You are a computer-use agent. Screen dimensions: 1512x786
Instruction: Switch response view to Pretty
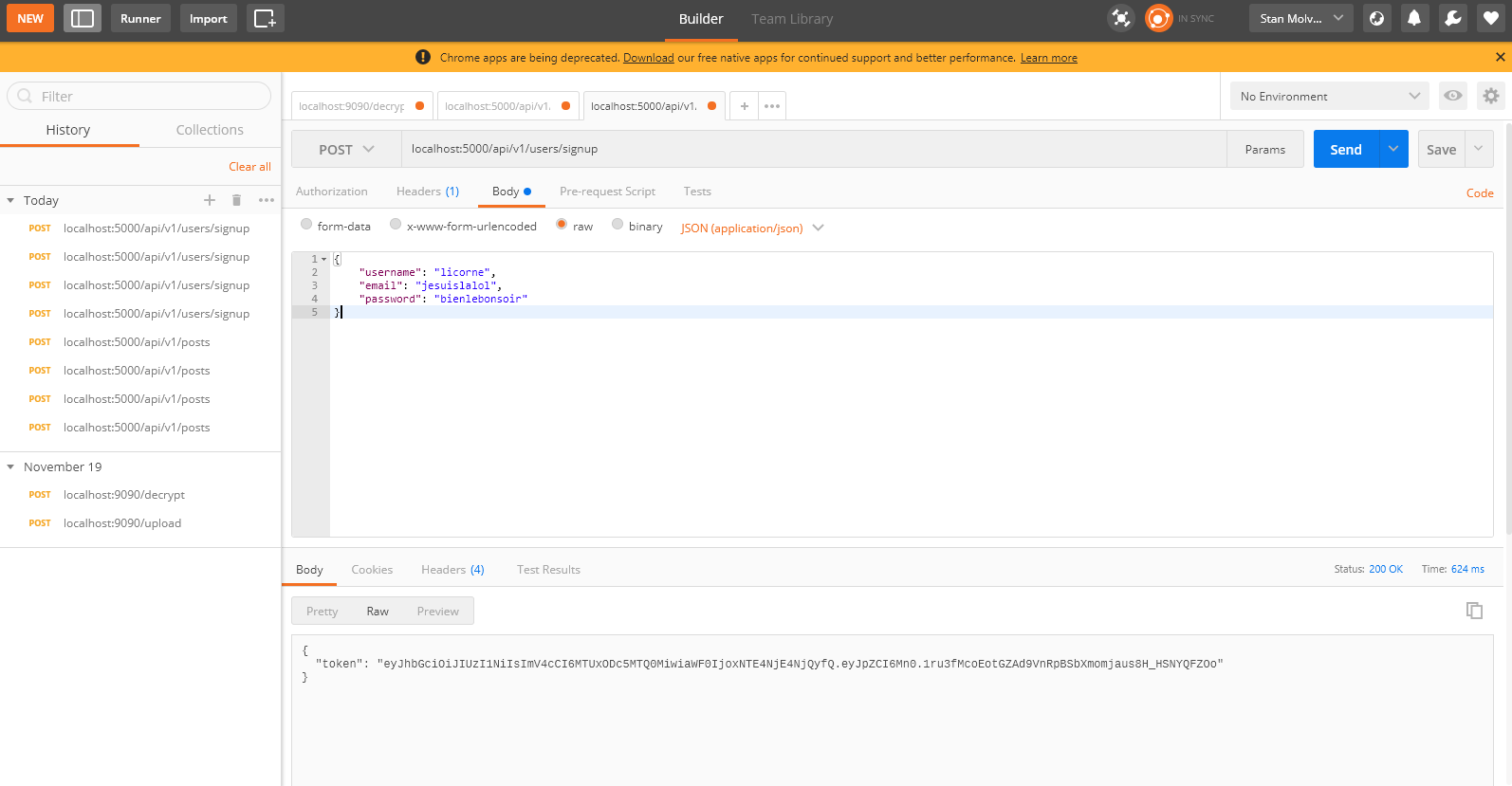click(x=322, y=612)
